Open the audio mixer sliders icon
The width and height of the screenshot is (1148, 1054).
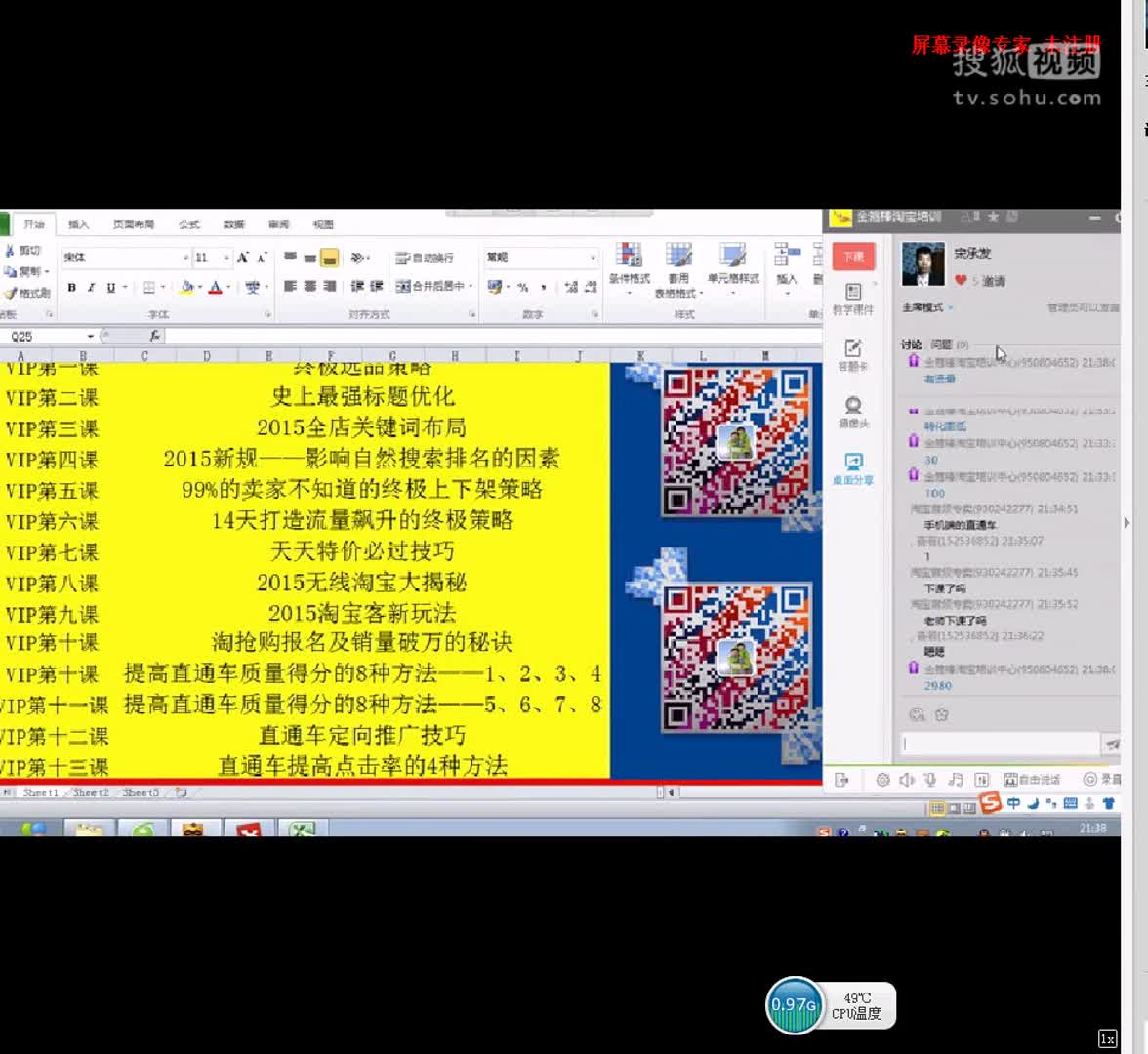(982, 780)
